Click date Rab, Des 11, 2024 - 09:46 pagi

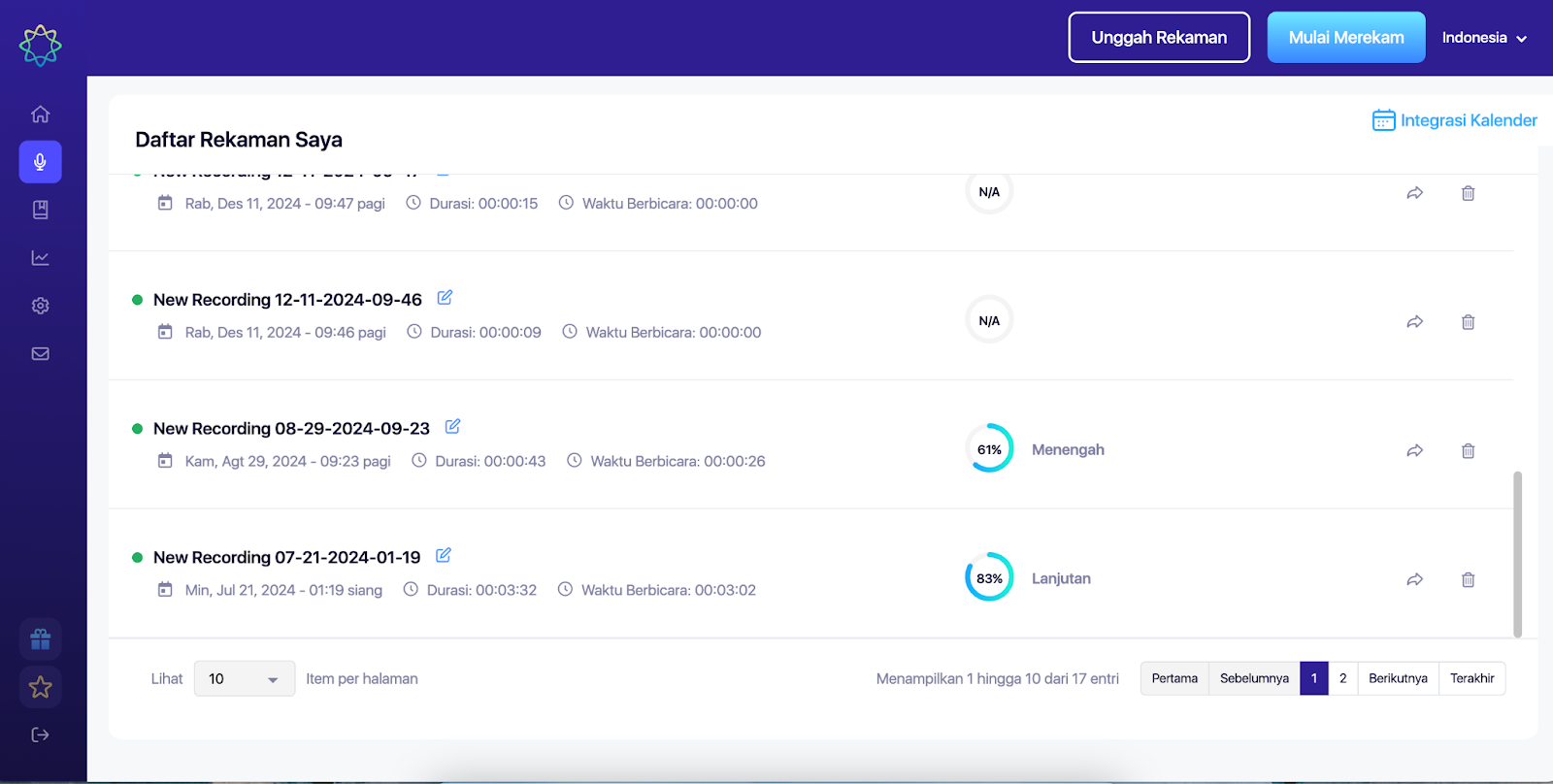click(285, 332)
